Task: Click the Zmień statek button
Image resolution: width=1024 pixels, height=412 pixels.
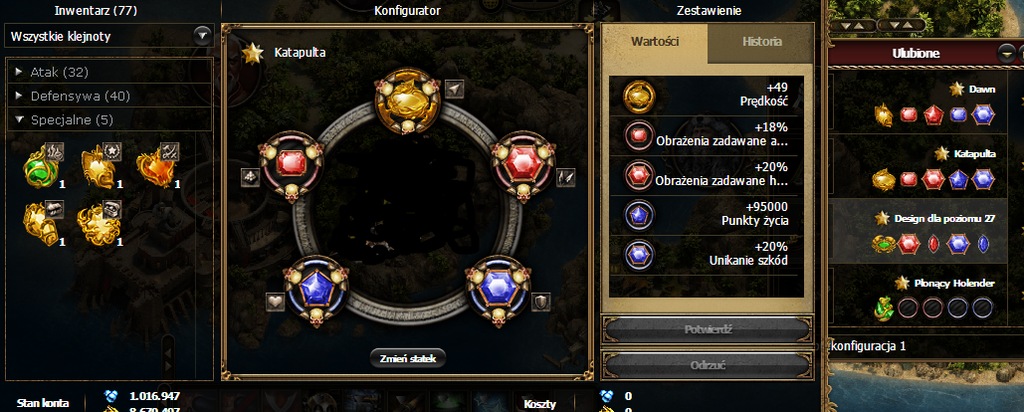Action: (x=408, y=358)
